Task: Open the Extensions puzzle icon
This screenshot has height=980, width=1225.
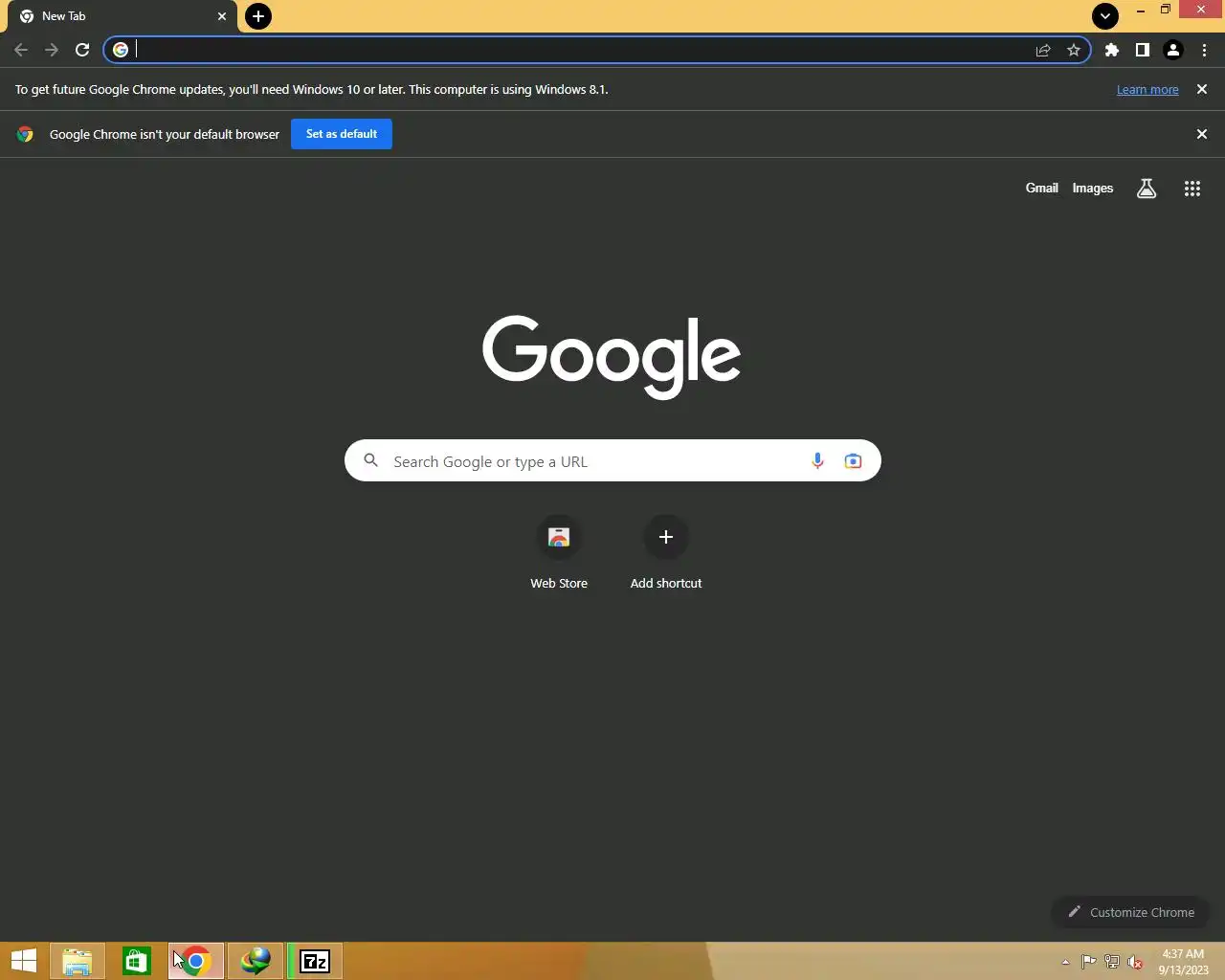Action: (x=1112, y=50)
